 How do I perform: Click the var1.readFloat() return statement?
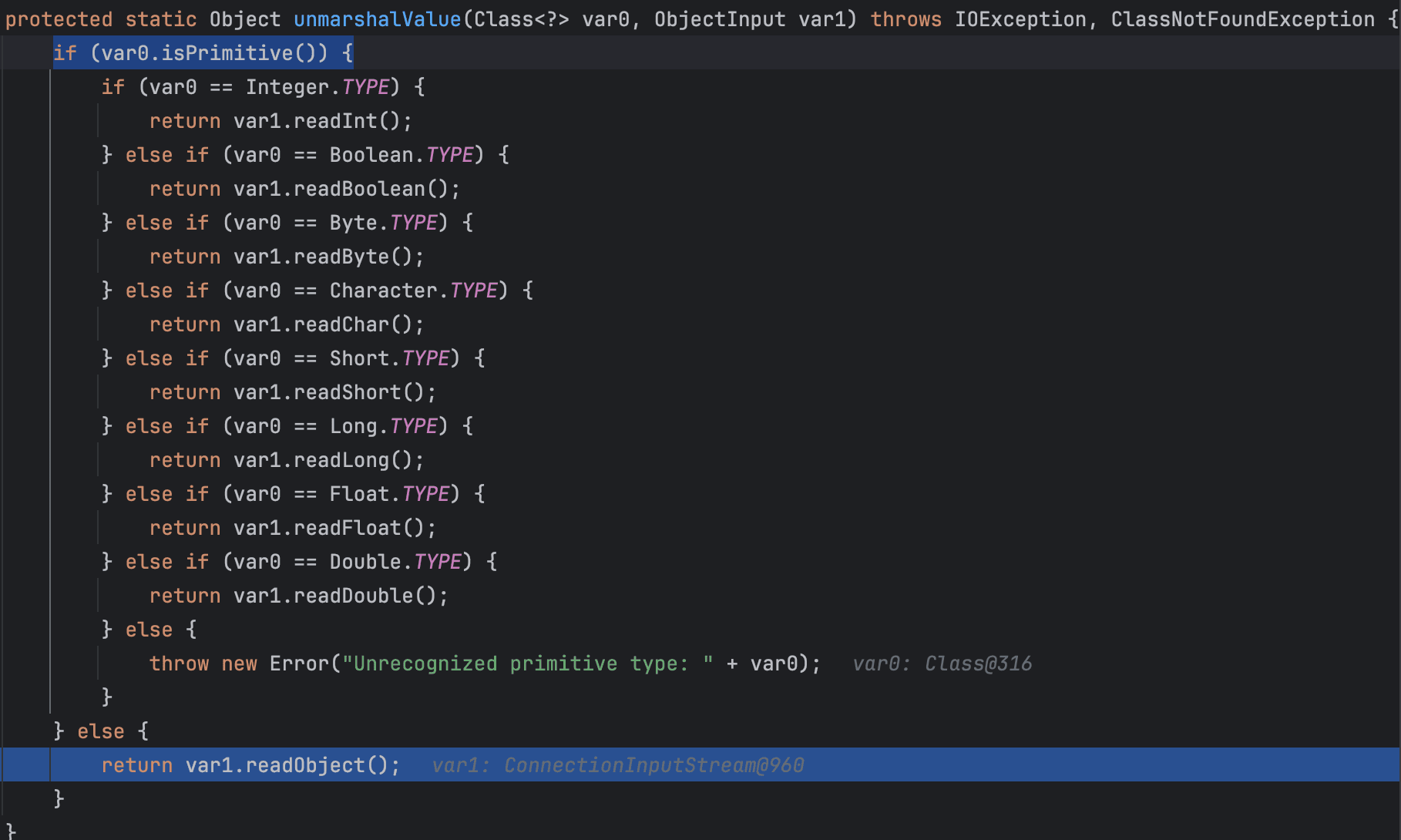click(x=293, y=528)
